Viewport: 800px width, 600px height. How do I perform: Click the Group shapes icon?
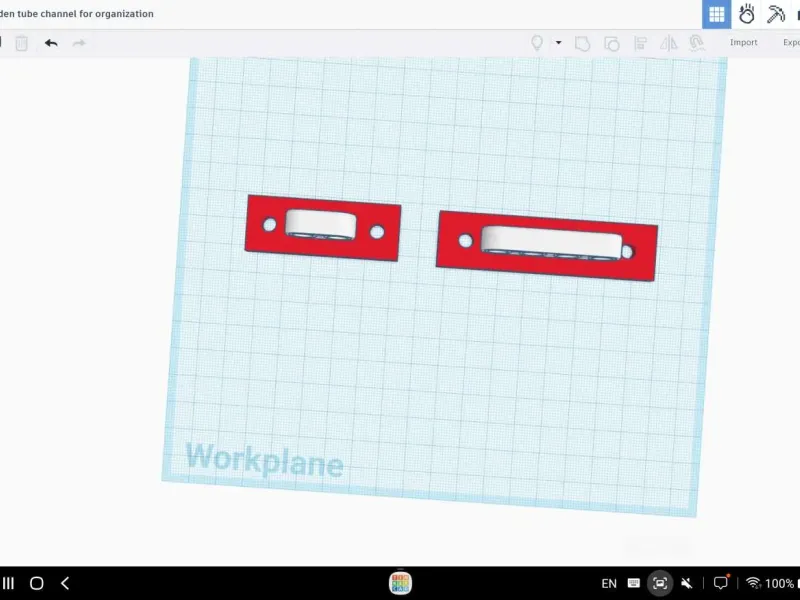(583, 43)
